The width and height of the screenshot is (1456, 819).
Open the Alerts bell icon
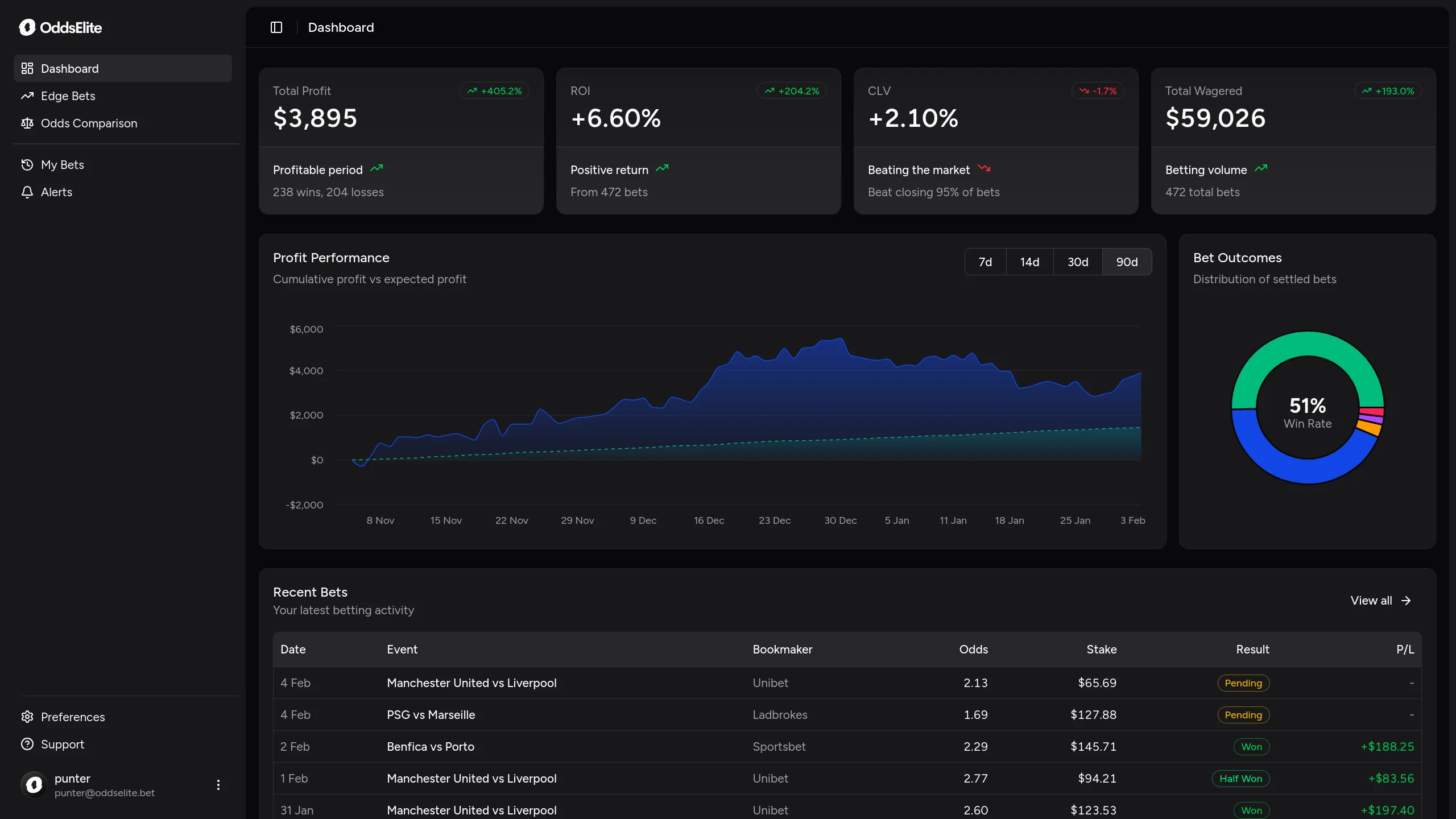(x=28, y=192)
